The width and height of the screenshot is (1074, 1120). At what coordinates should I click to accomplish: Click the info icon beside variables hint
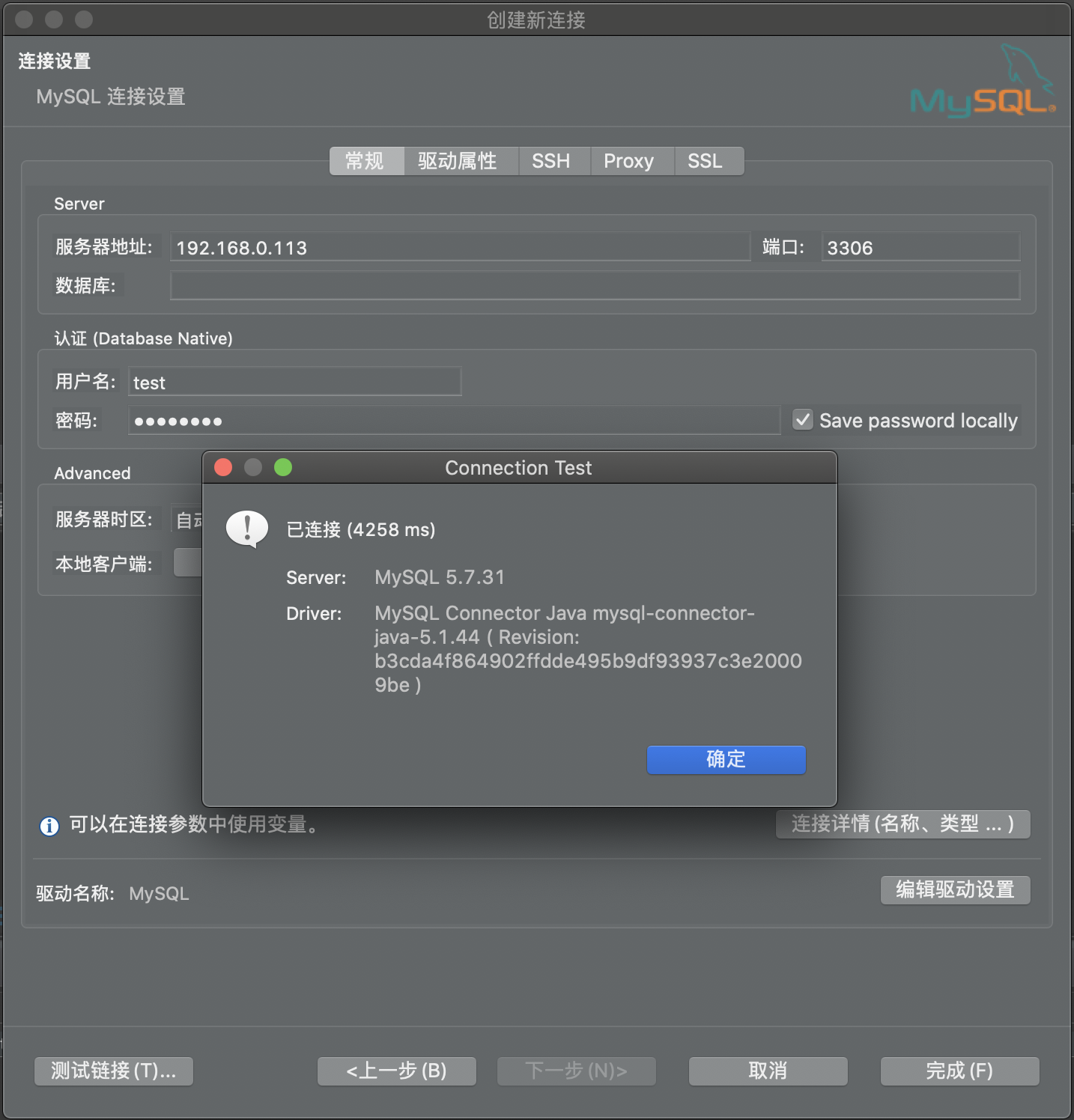click(49, 826)
